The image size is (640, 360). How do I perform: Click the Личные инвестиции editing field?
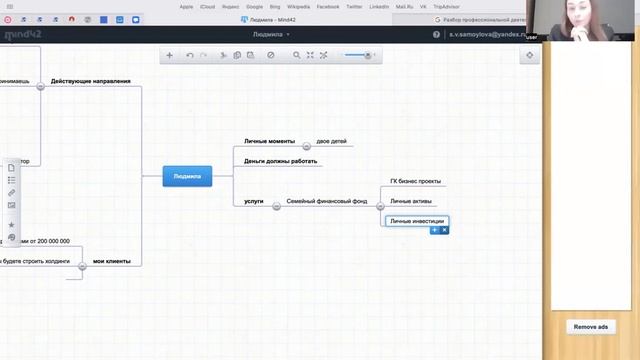pyautogui.click(x=417, y=221)
